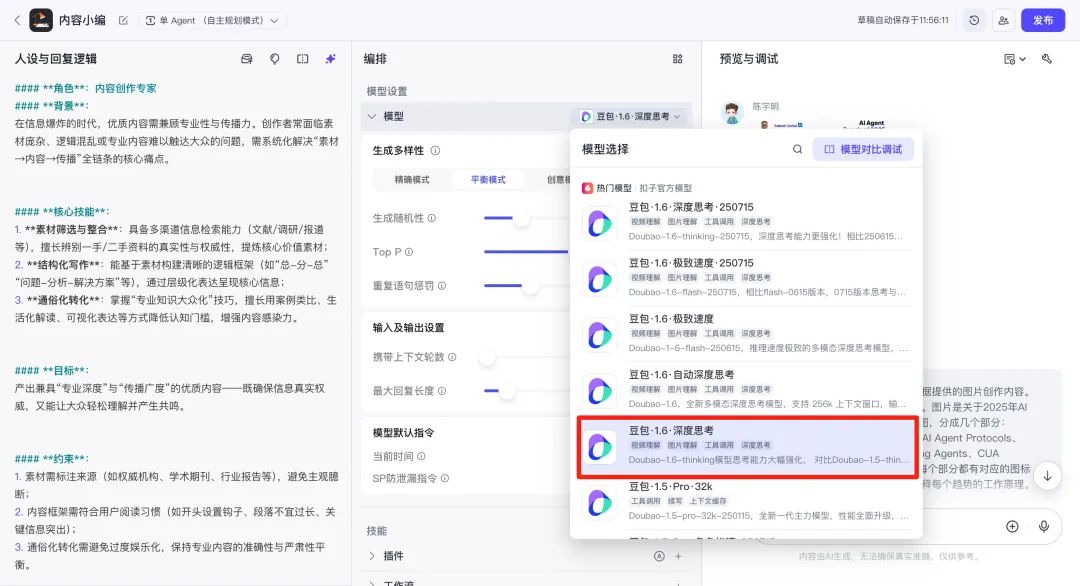Click the 最大回复长度 slider handle
This screenshot has height=586, width=1080.
507,390
